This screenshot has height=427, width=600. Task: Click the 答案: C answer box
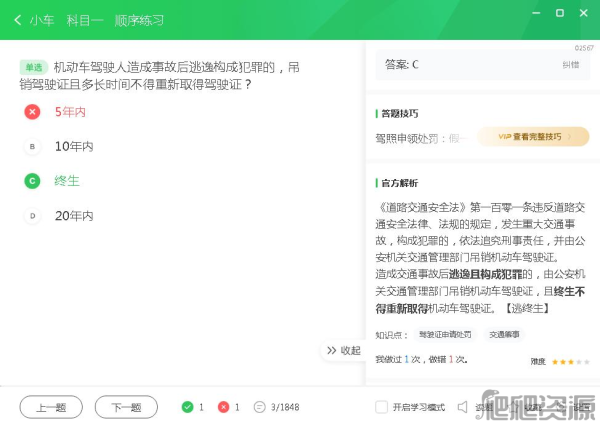pos(483,65)
